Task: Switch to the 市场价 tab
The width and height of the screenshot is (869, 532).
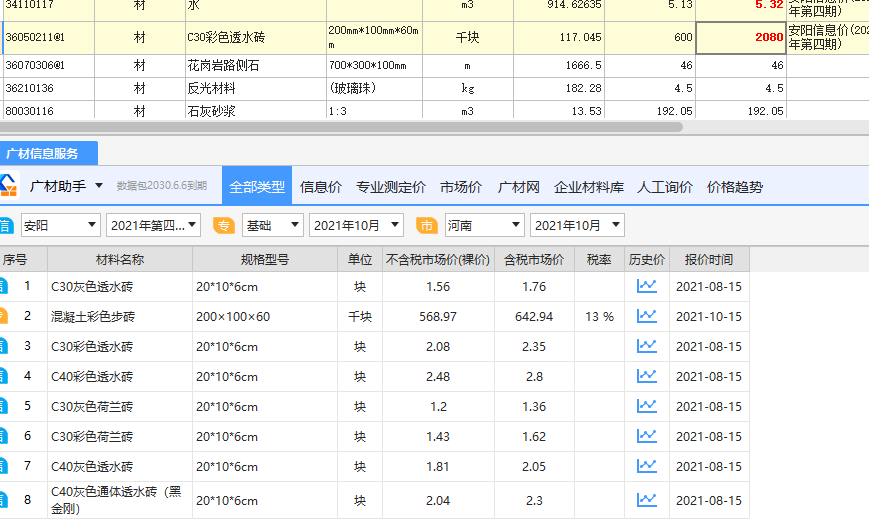Action: coord(461,187)
